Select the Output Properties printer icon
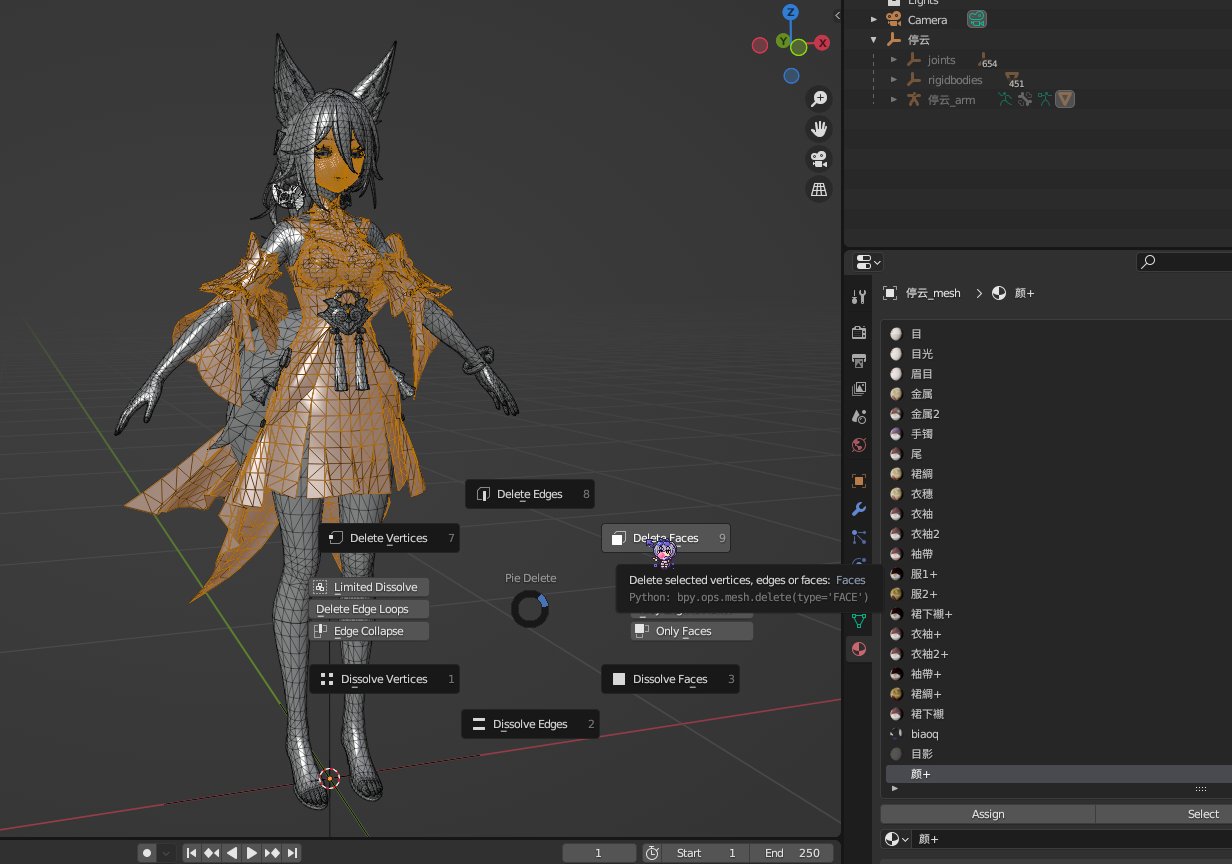 pos(858,359)
